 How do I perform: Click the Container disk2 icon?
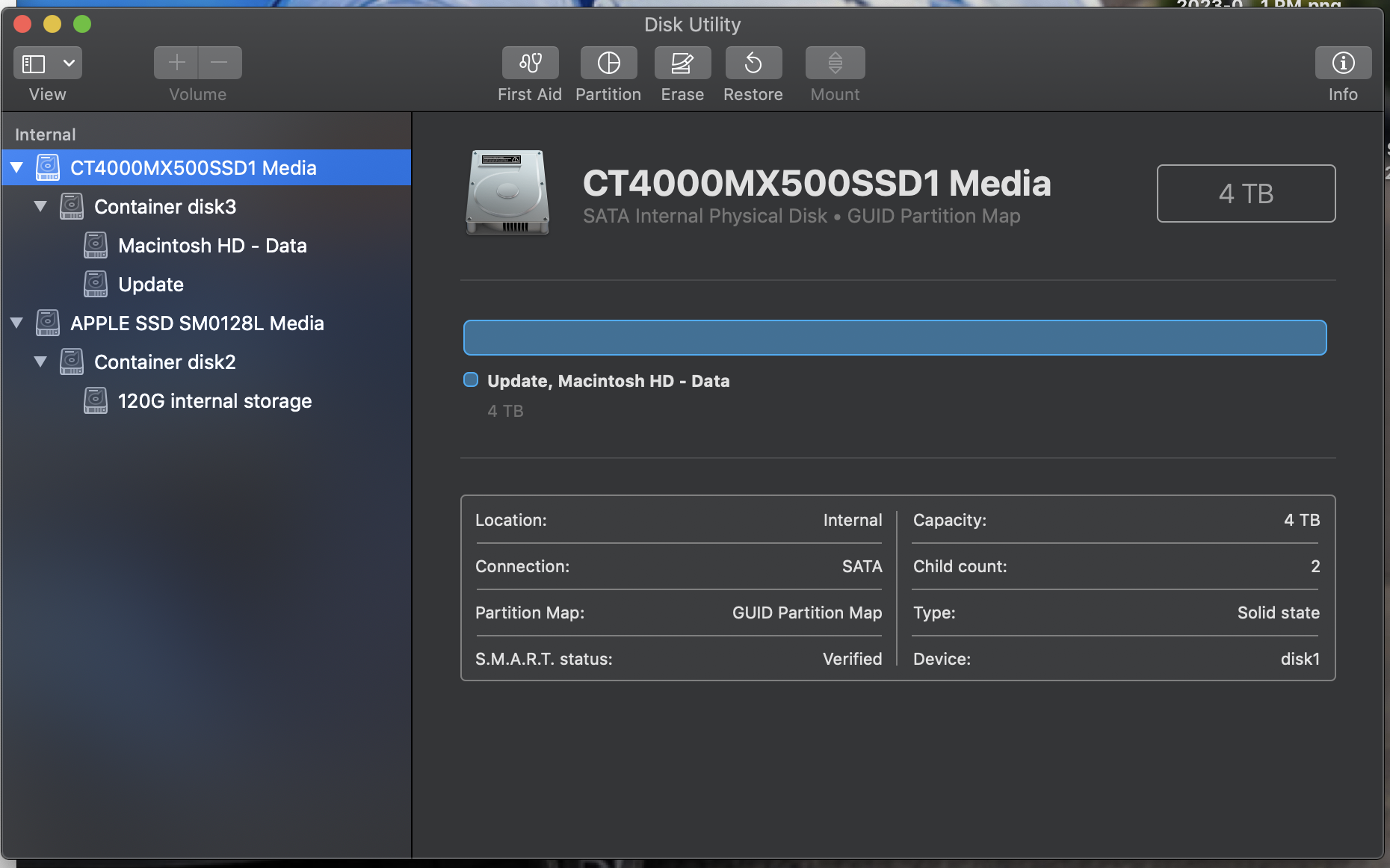pos(72,362)
